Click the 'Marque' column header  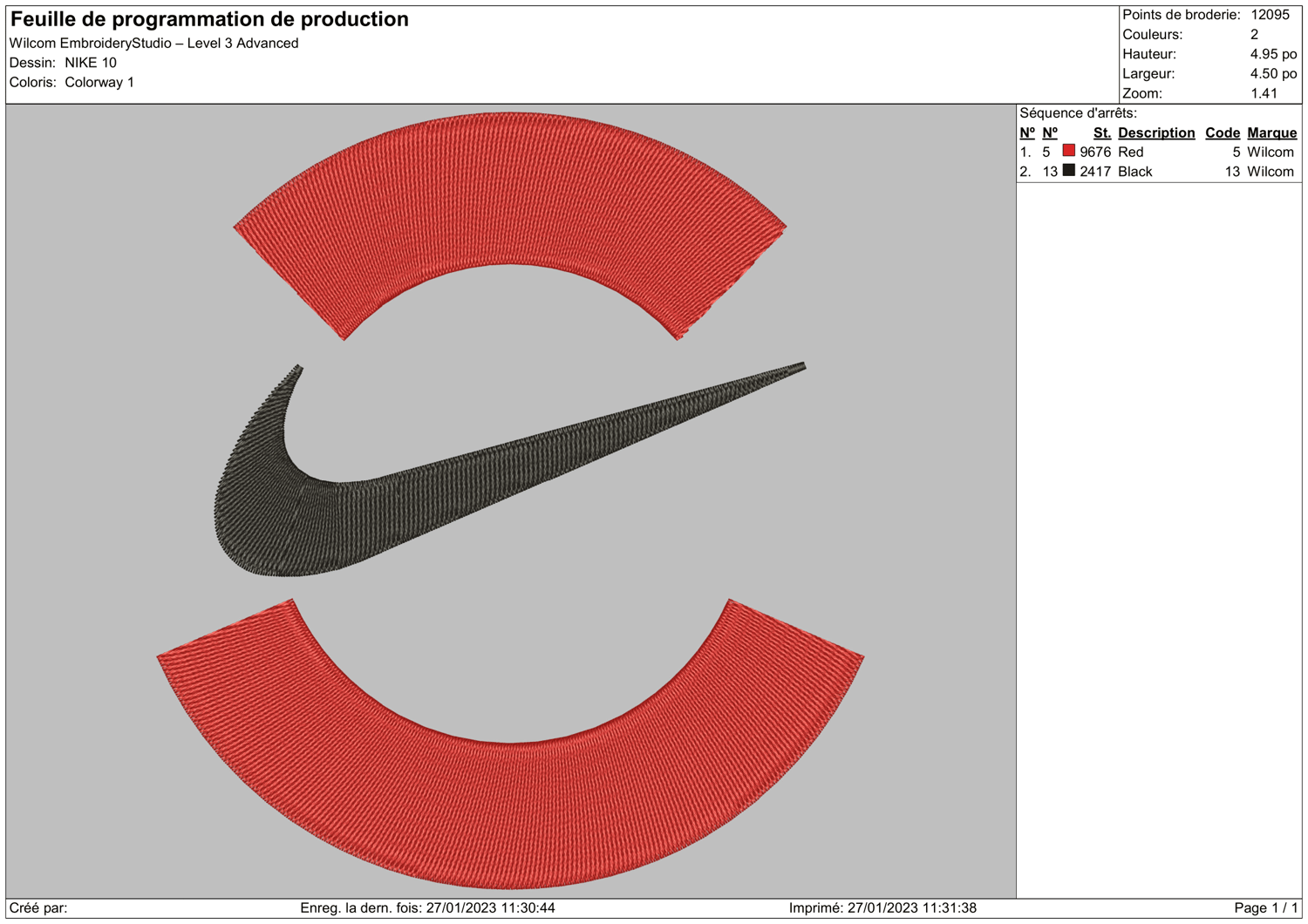click(x=1272, y=133)
